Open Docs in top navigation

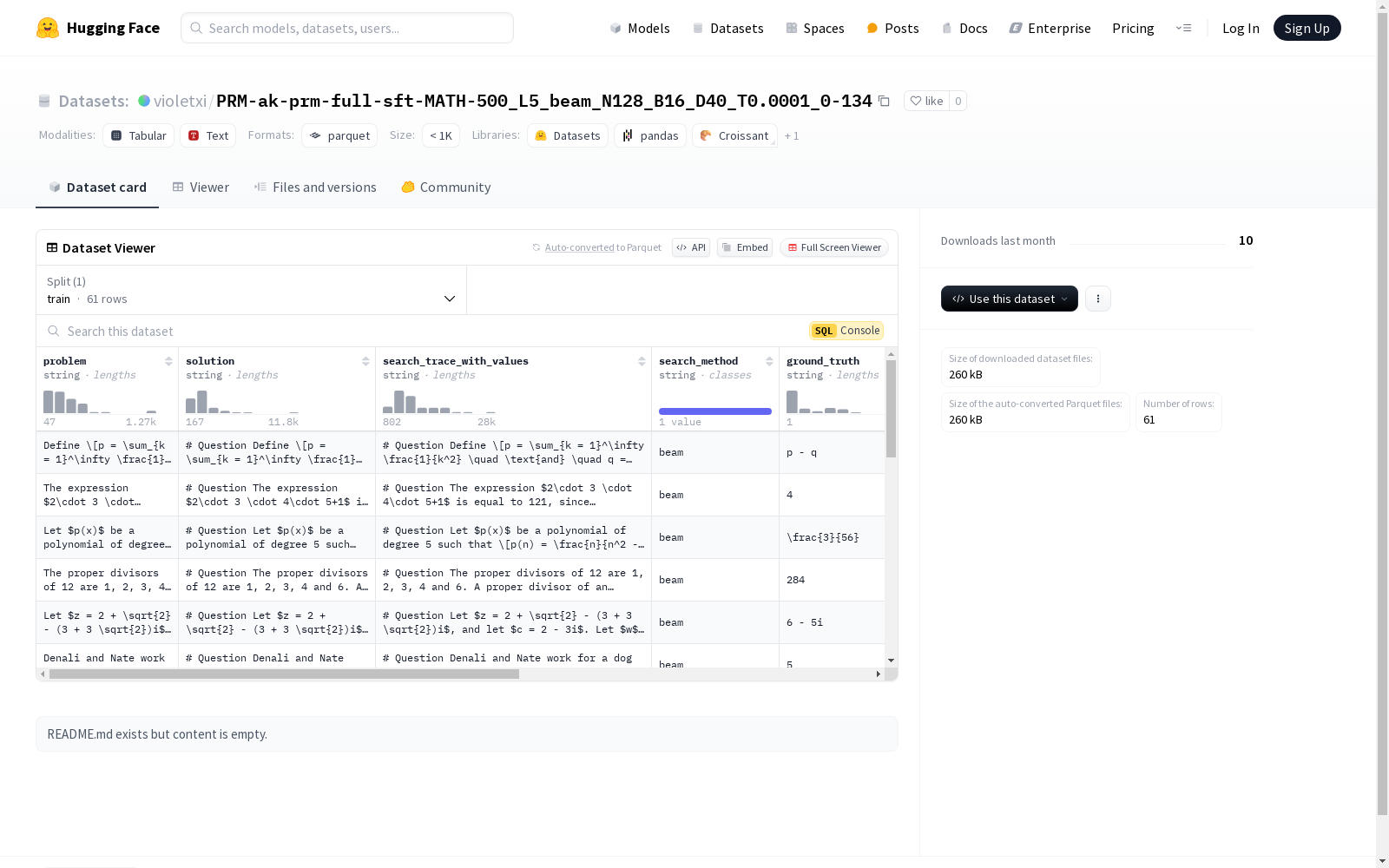[964, 28]
